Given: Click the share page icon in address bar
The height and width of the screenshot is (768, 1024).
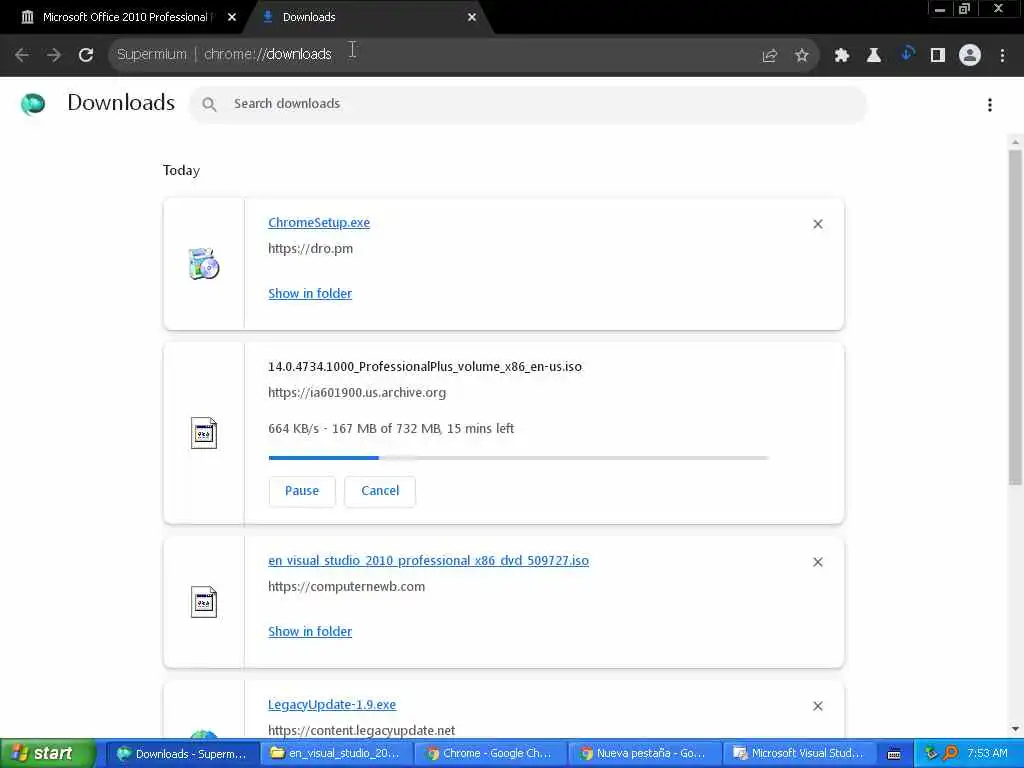Looking at the screenshot, I should pos(769,56).
